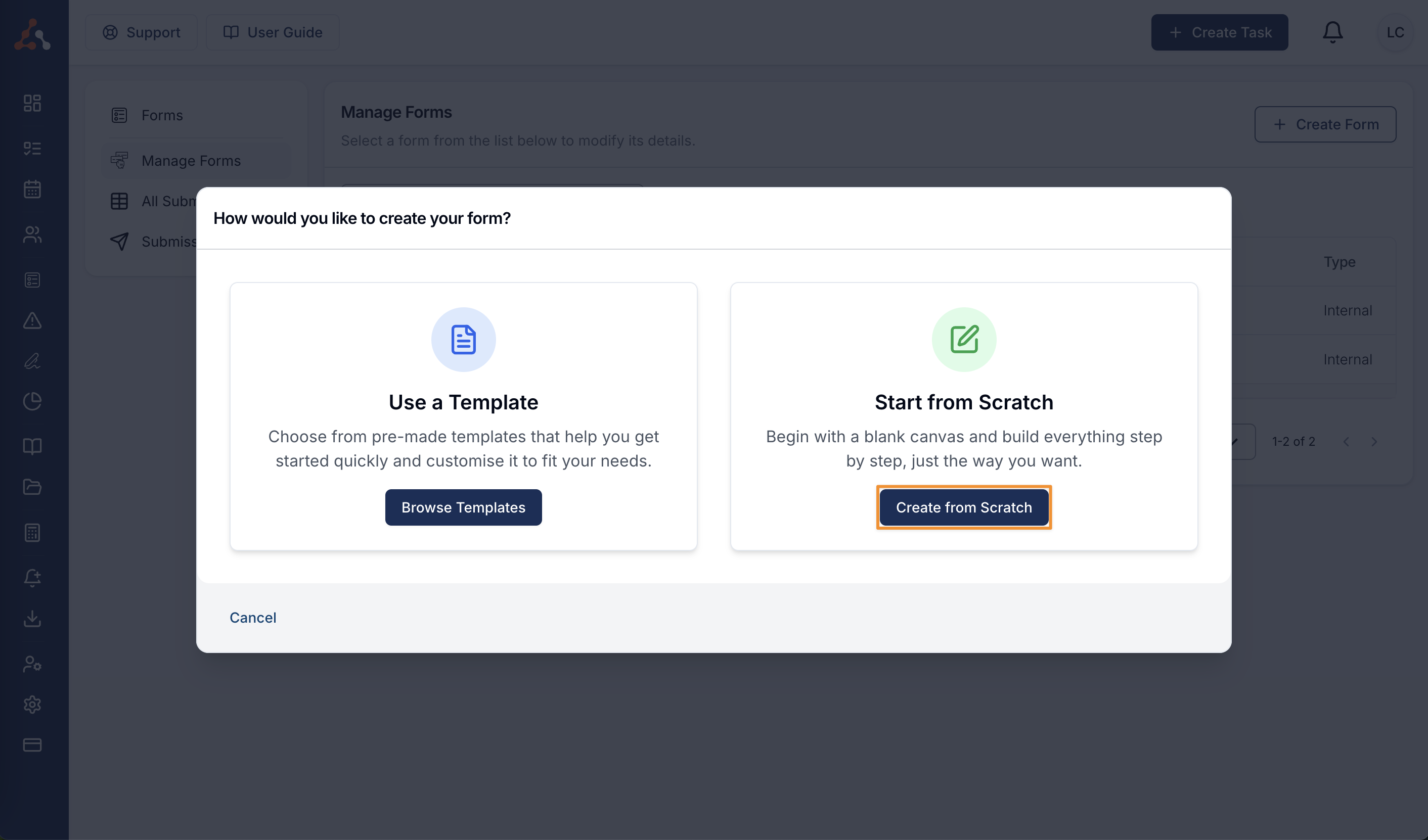Click the notification bell icon
The image size is (1428, 840).
click(1332, 32)
